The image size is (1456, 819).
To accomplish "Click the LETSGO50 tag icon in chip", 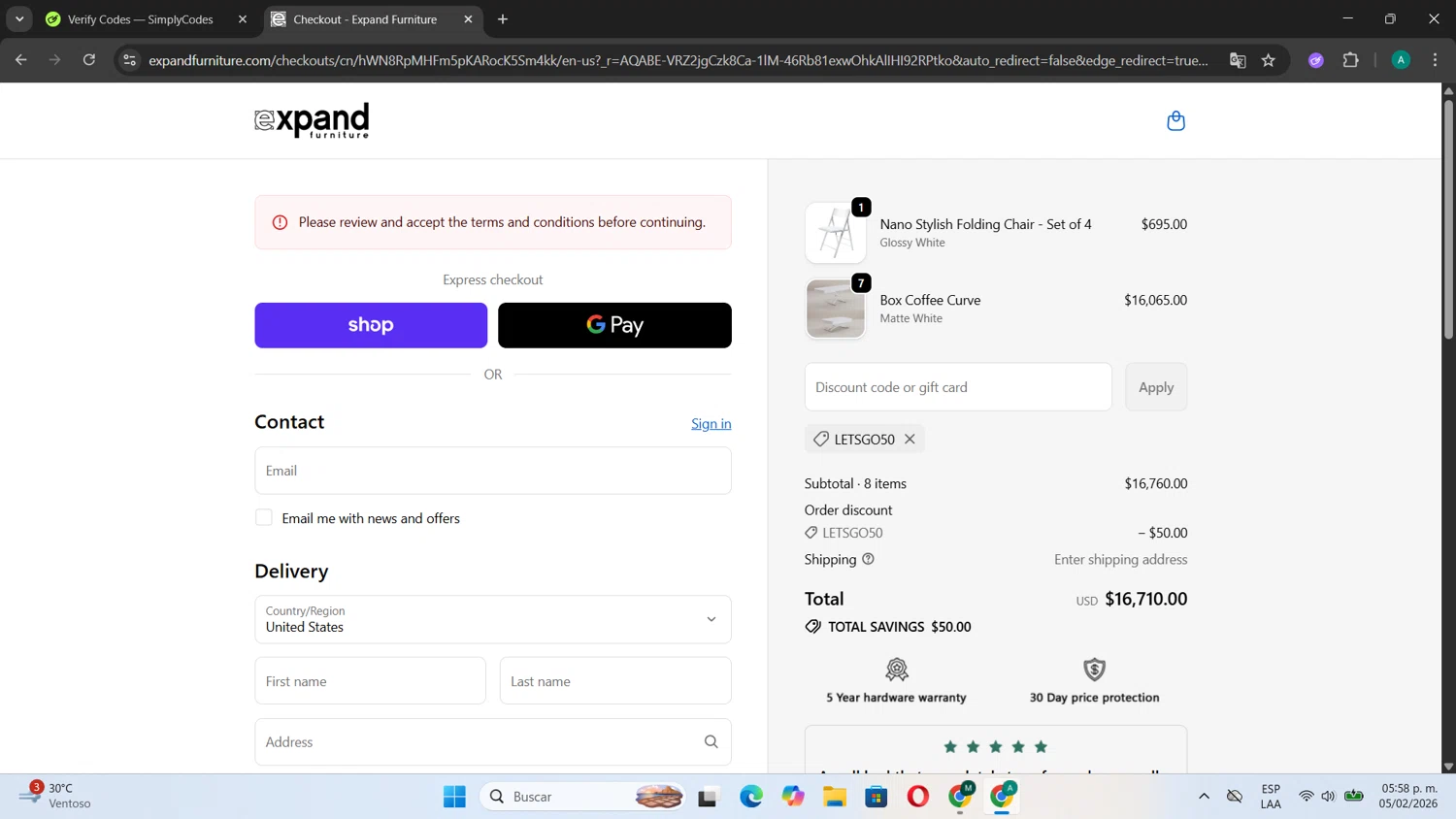I will click(x=821, y=439).
